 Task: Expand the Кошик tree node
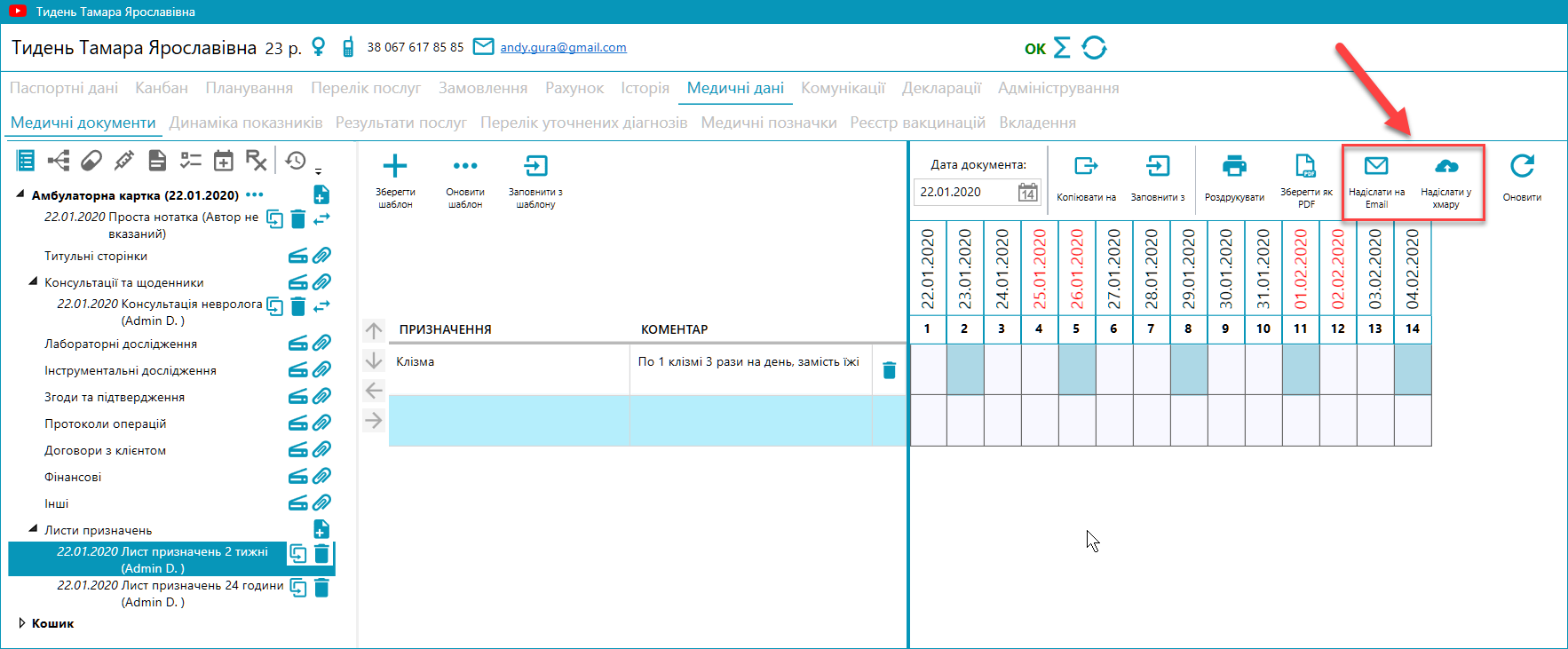(x=21, y=623)
